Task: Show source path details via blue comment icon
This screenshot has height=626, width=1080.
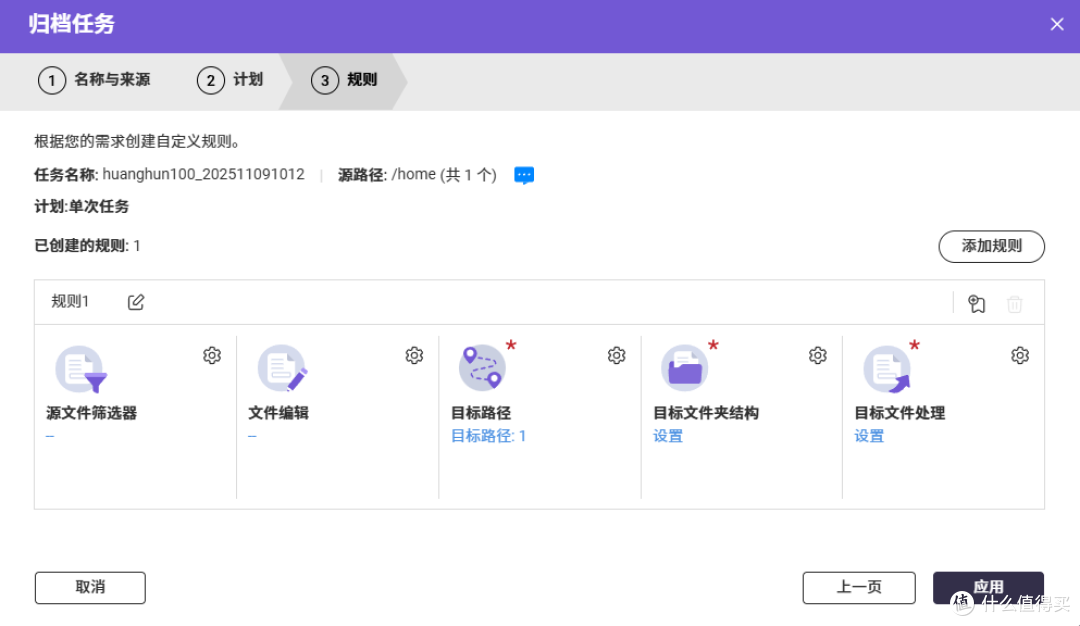Action: click(524, 176)
